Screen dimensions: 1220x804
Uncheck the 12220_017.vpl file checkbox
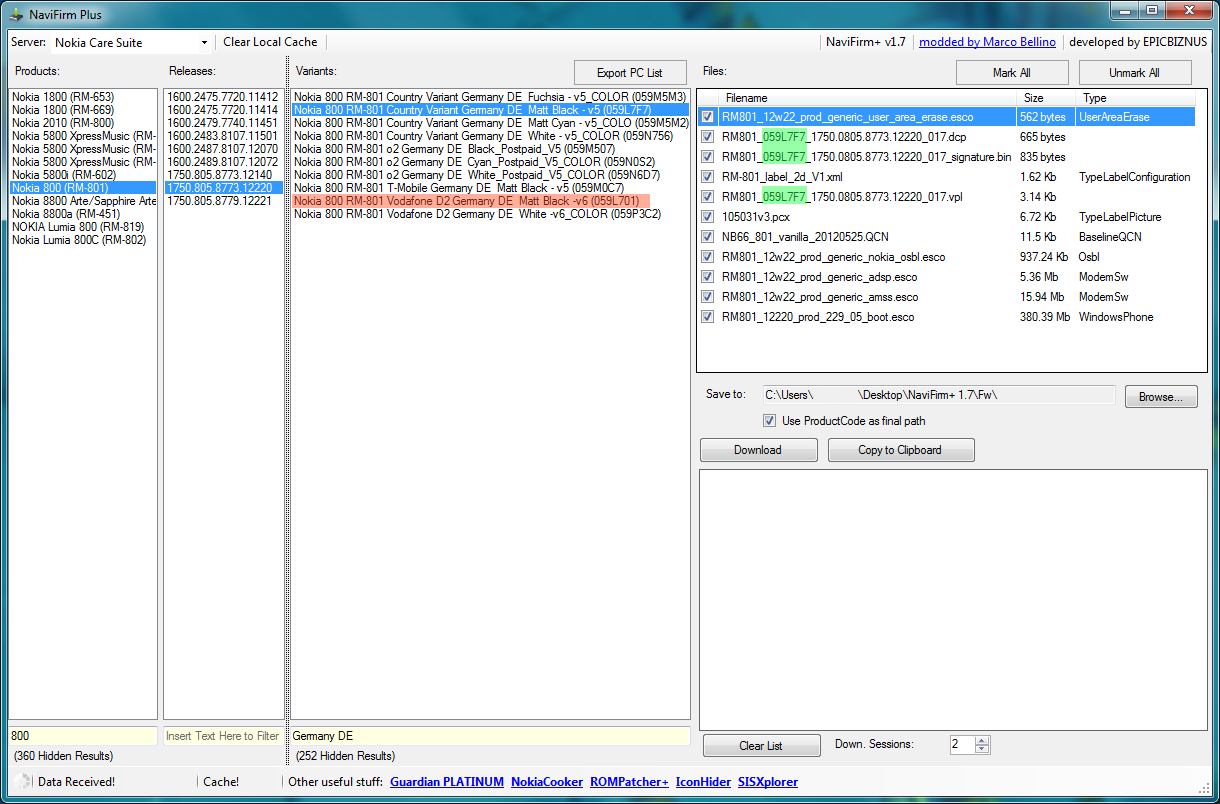tap(708, 197)
